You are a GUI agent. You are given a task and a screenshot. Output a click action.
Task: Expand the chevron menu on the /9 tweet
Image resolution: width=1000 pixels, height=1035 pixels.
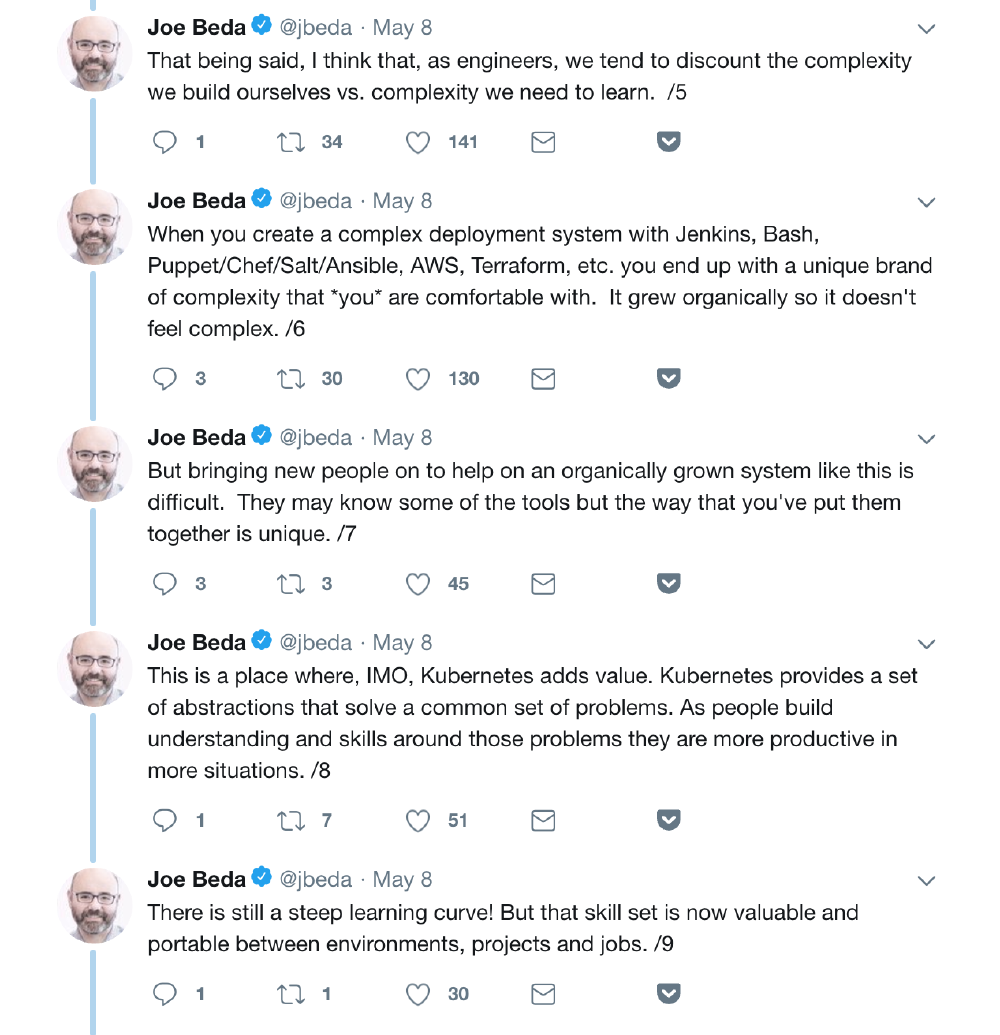point(926,881)
